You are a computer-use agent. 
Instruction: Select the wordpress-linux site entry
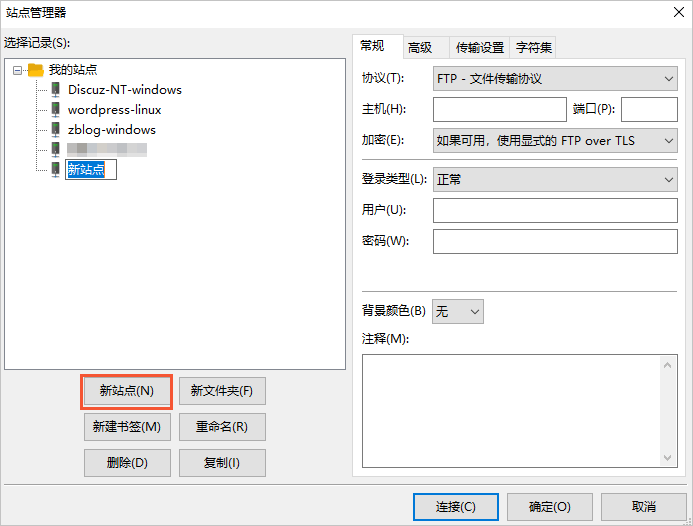pos(114,110)
